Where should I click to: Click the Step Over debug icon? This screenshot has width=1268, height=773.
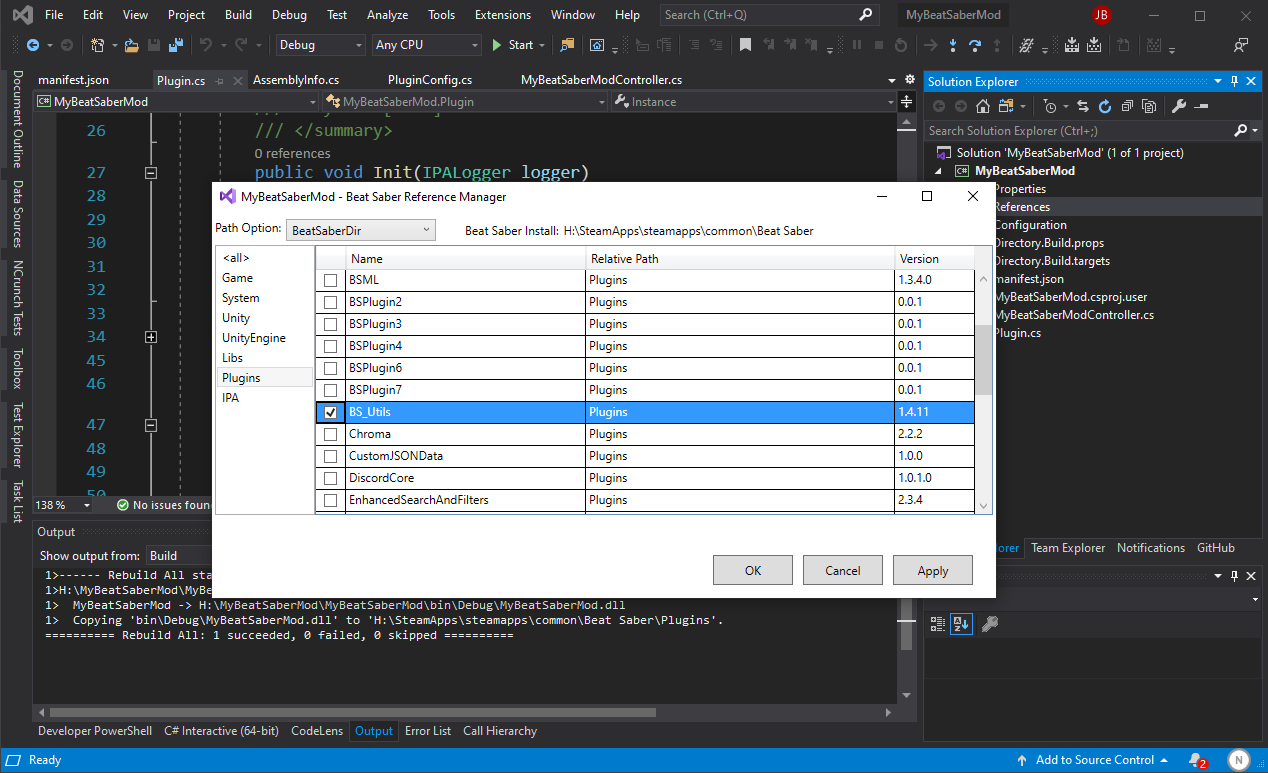(x=975, y=45)
